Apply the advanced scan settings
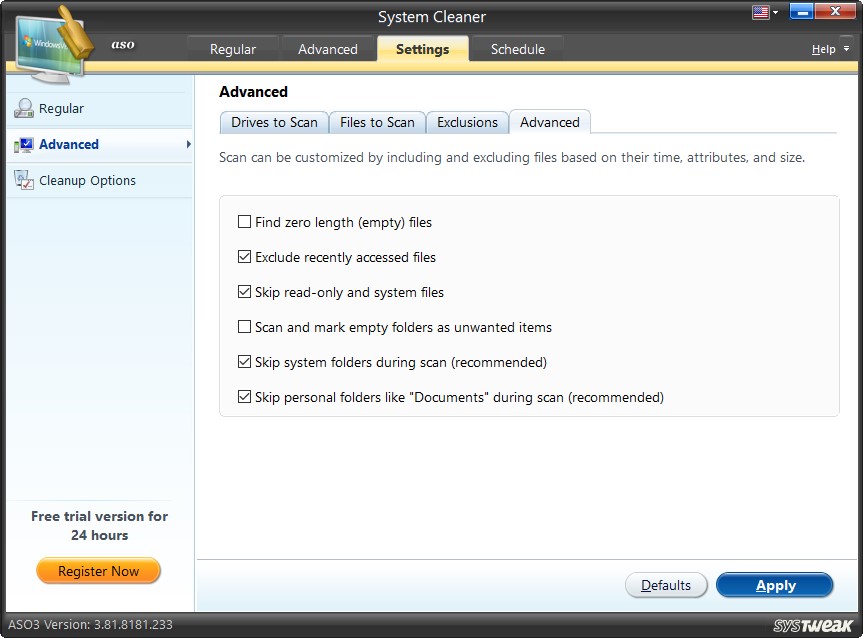This screenshot has height=639, width=864. 775,585
